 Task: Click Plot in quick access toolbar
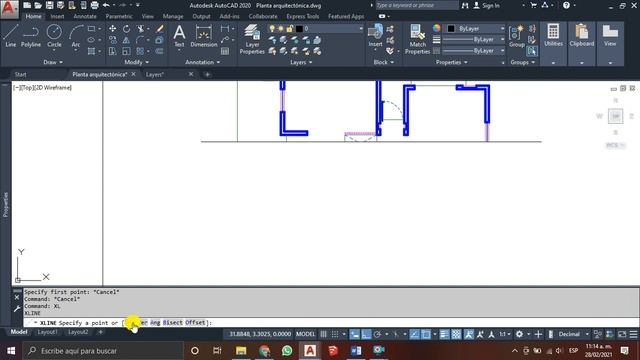pyautogui.click(x=94, y=5)
